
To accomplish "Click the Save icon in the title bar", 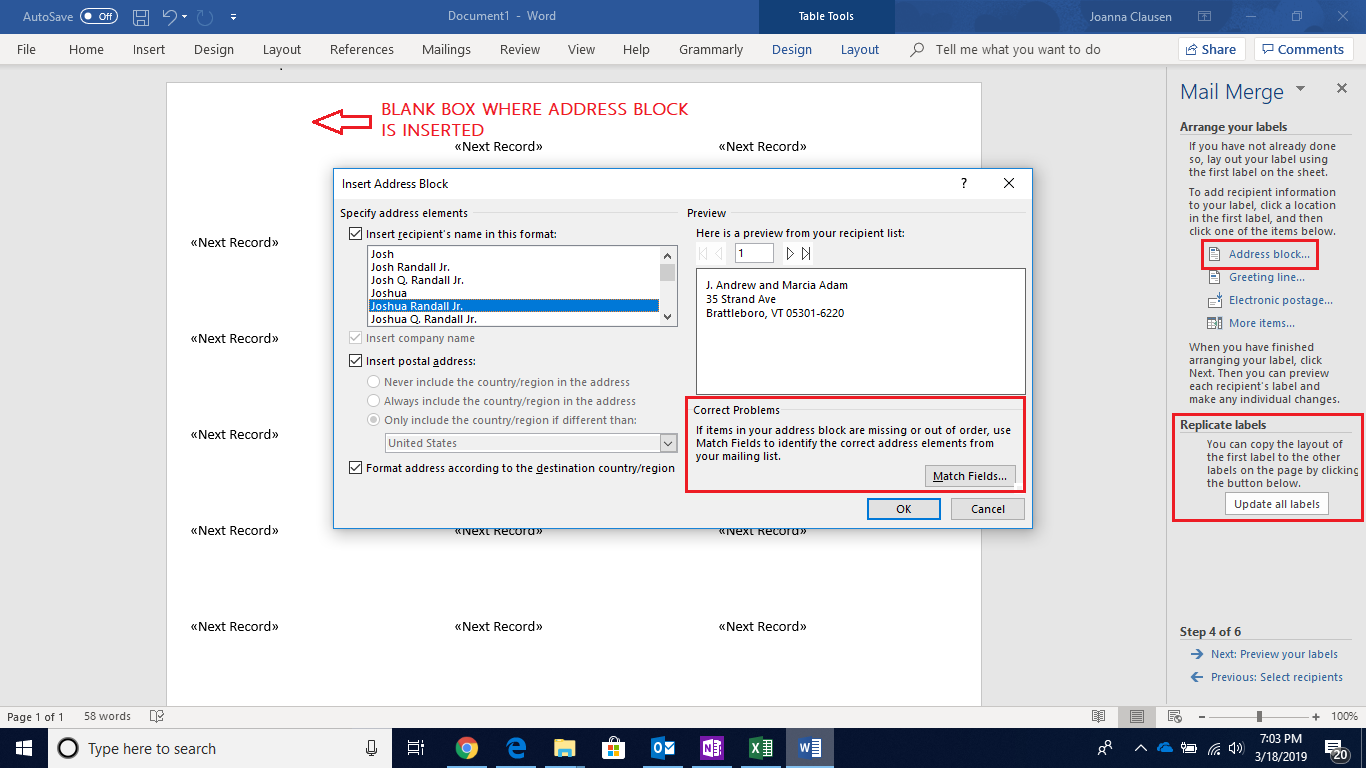I will (x=141, y=17).
